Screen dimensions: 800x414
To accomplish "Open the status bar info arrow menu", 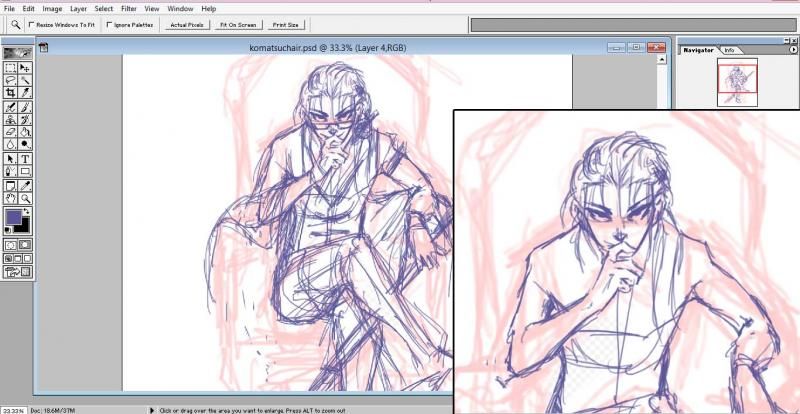I will click(152, 409).
